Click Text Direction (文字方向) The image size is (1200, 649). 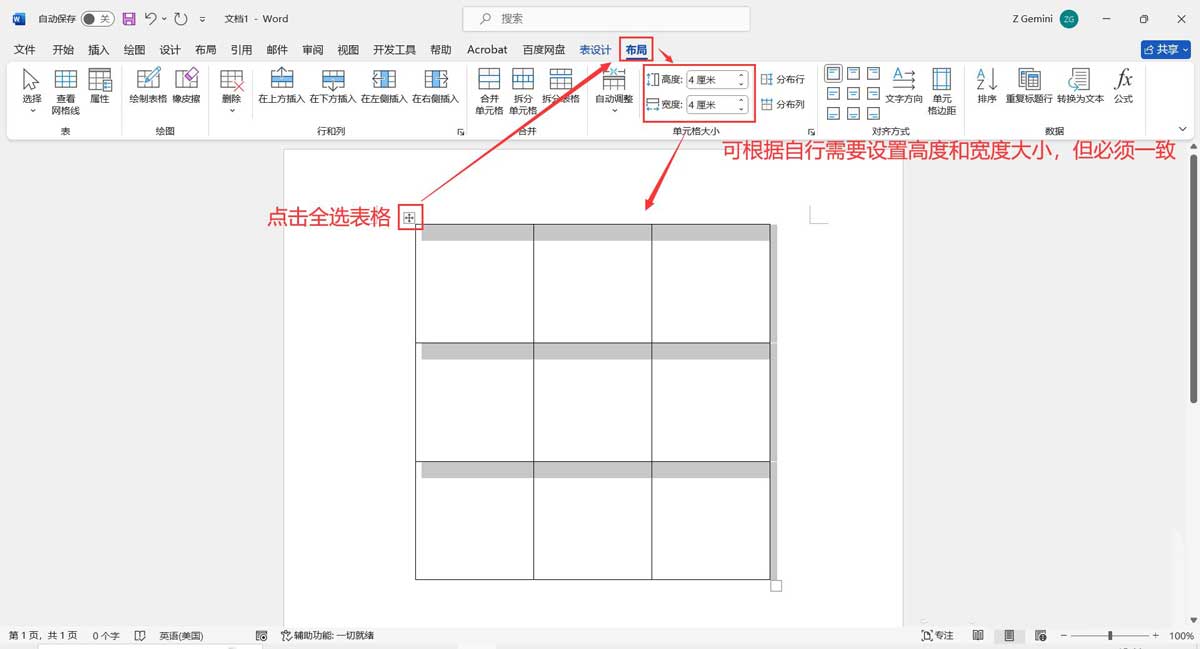point(903,88)
